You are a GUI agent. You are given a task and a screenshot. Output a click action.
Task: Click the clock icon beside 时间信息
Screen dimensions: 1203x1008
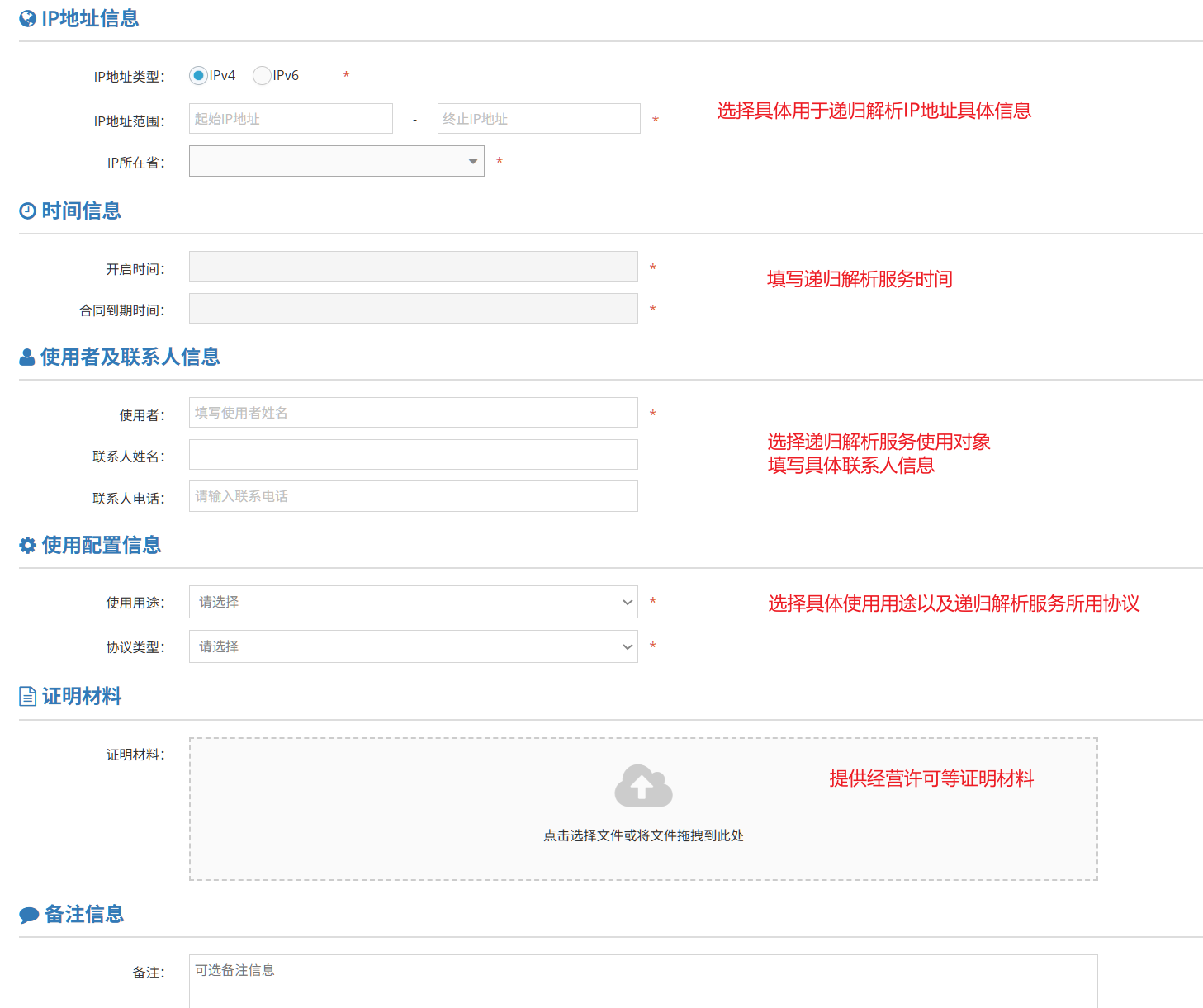coord(28,211)
